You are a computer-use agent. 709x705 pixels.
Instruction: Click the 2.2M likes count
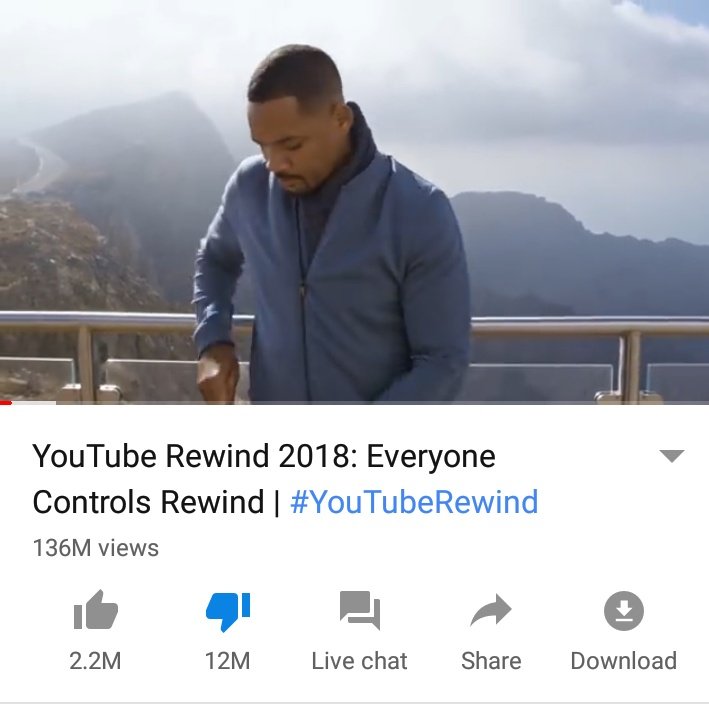[x=95, y=661]
